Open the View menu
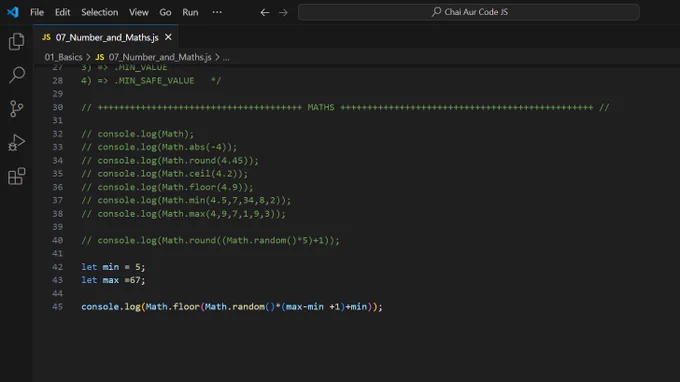The height and width of the screenshot is (382, 680). pos(139,12)
